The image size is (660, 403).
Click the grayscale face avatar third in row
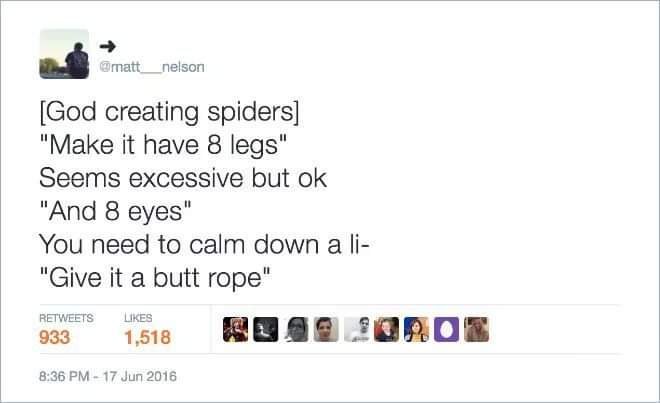296,329
